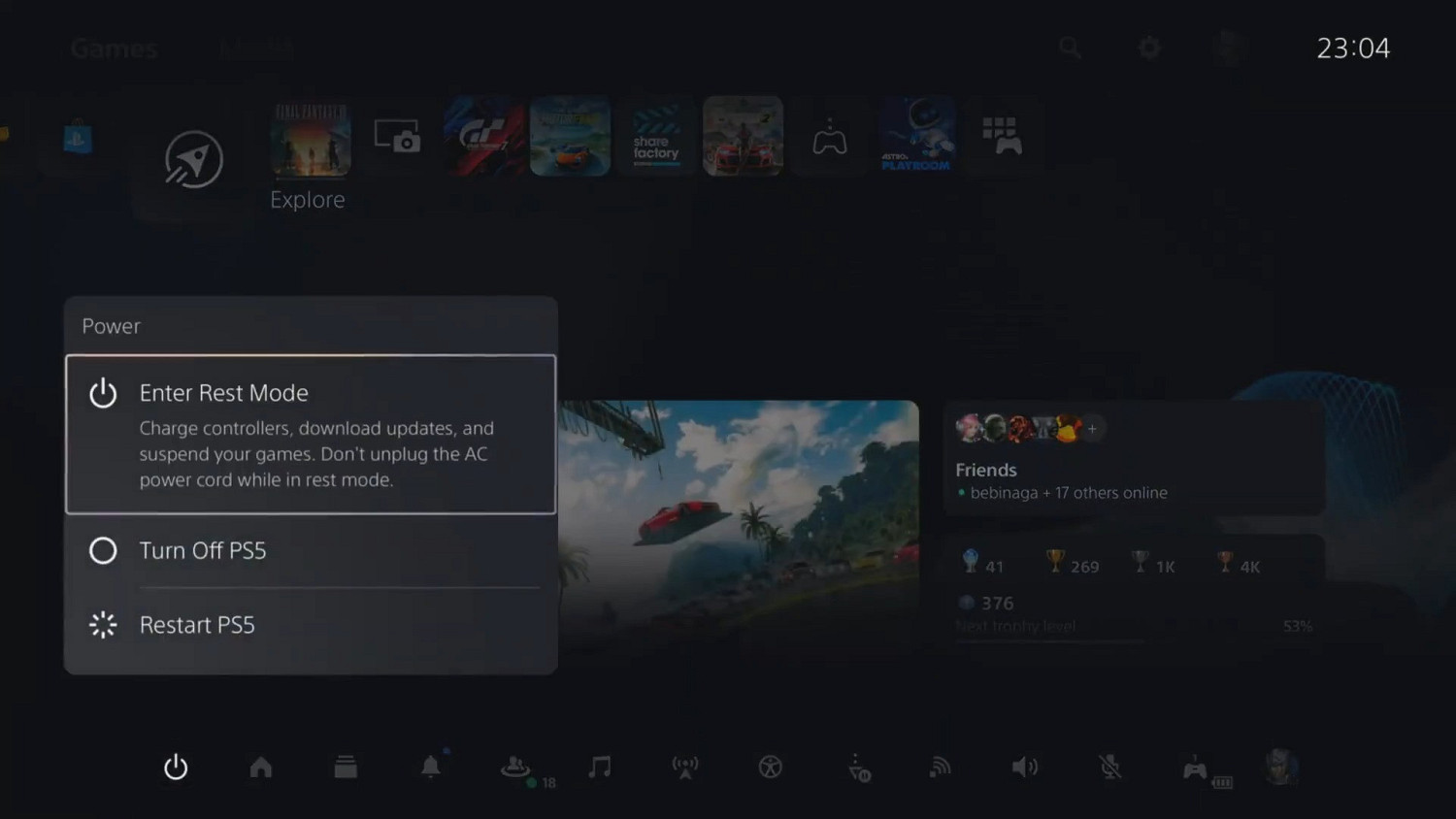Open the Accessibility icon

(x=770, y=768)
